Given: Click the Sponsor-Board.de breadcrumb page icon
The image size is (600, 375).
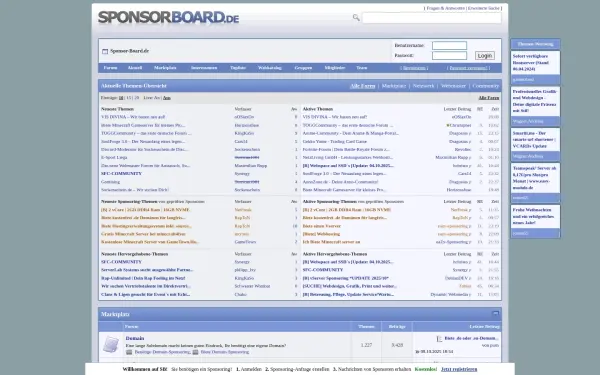Looking at the screenshot, I should pyautogui.click(x=105, y=51).
